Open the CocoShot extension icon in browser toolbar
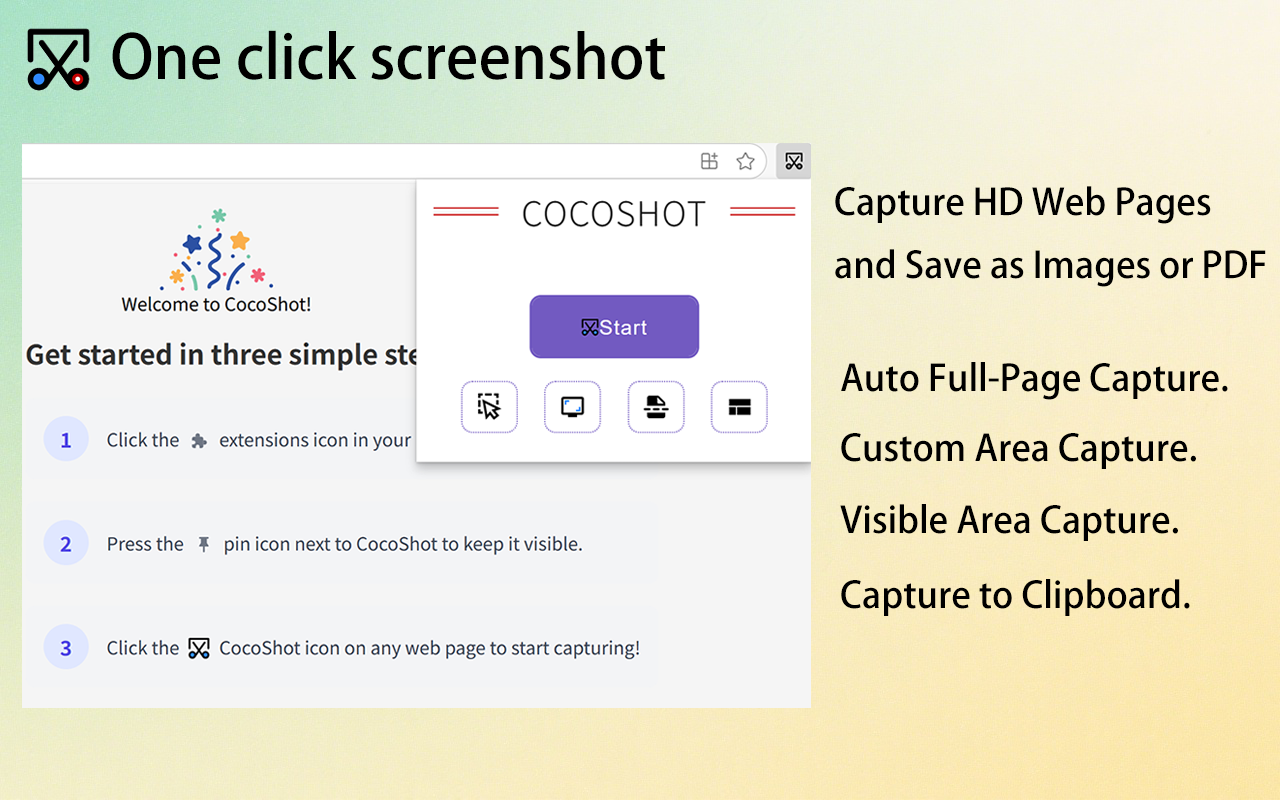Viewport: 1280px width, 800px height. tap(794, 161)
